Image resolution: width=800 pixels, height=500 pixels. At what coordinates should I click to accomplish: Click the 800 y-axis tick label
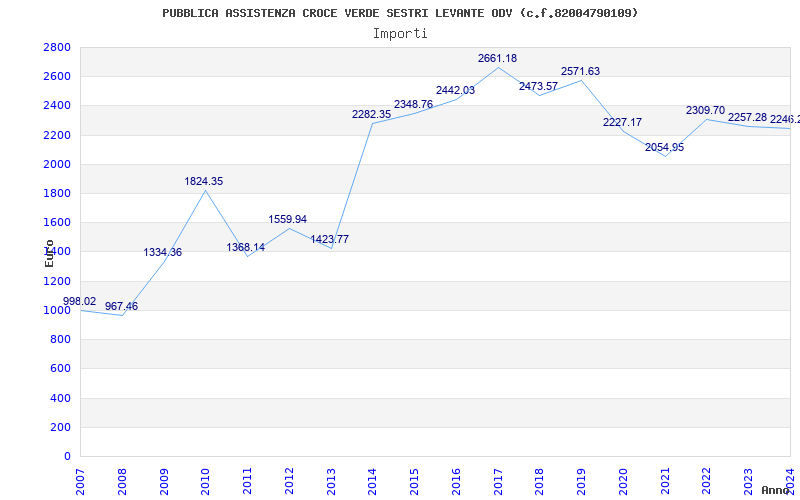pyautogui.click(x=61, y=340)
